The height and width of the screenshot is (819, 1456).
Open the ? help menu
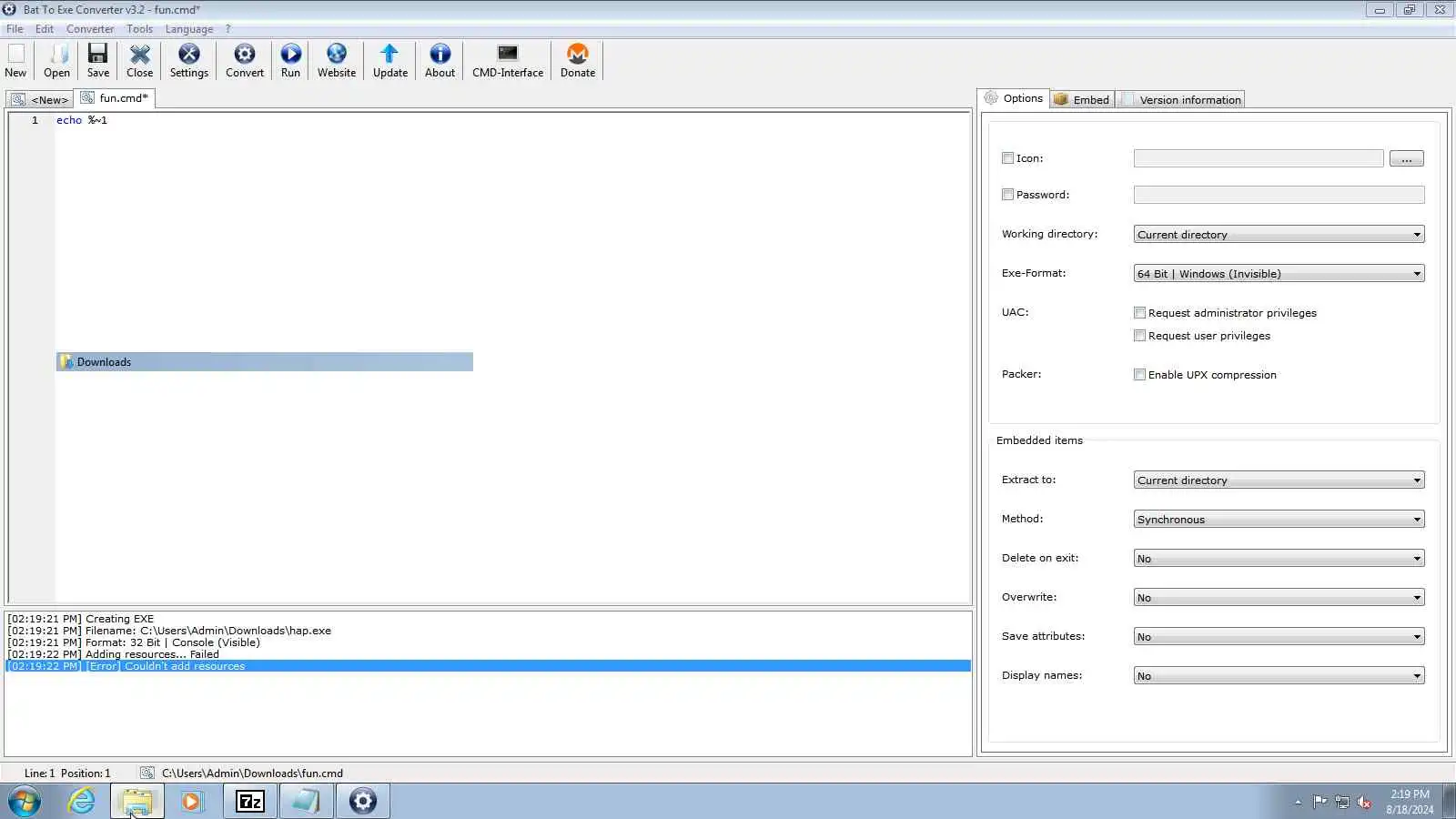click(x=227, y=29)
